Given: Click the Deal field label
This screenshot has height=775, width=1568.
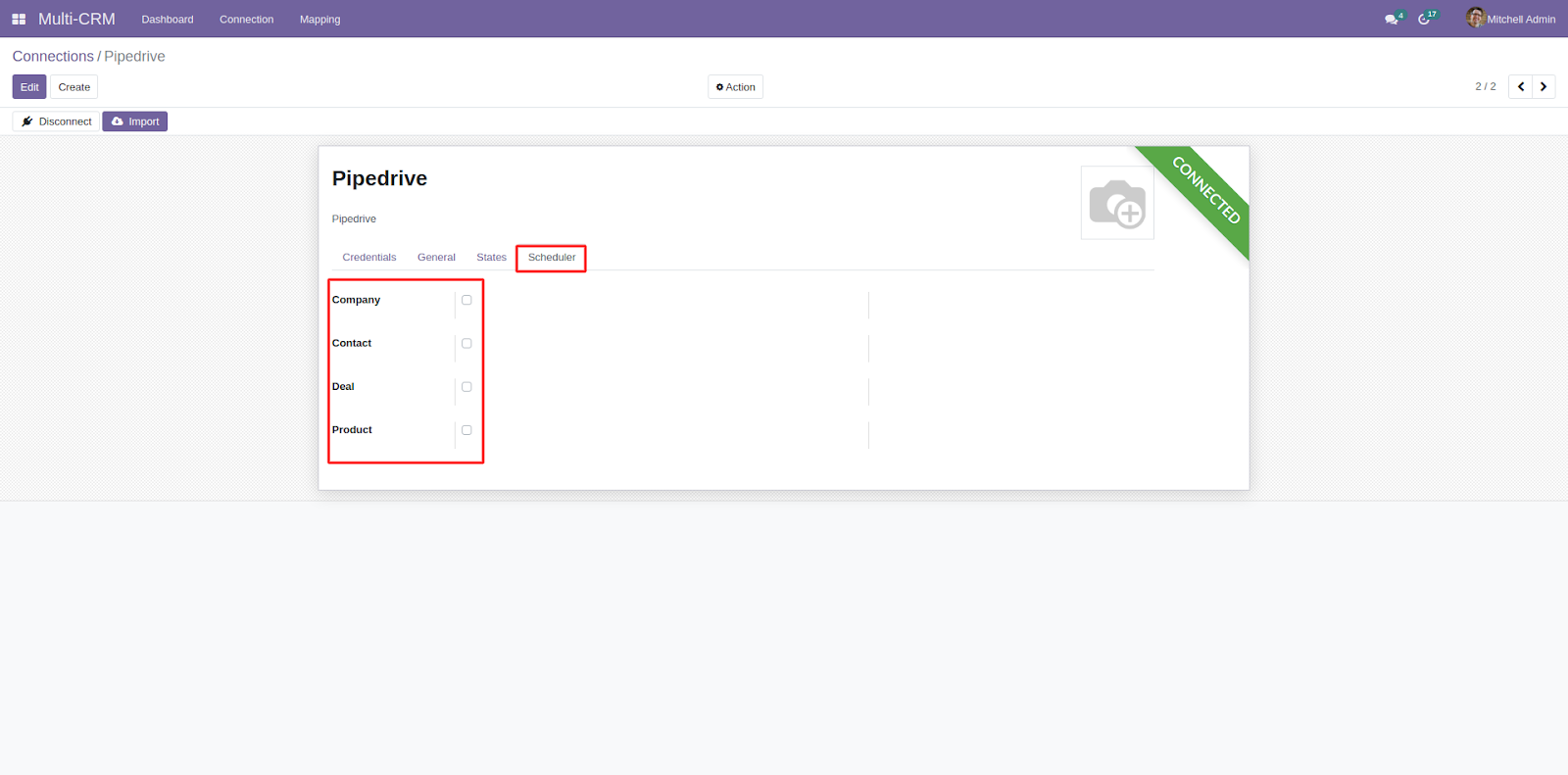Looking at the screenshot, I should (343, 386).
